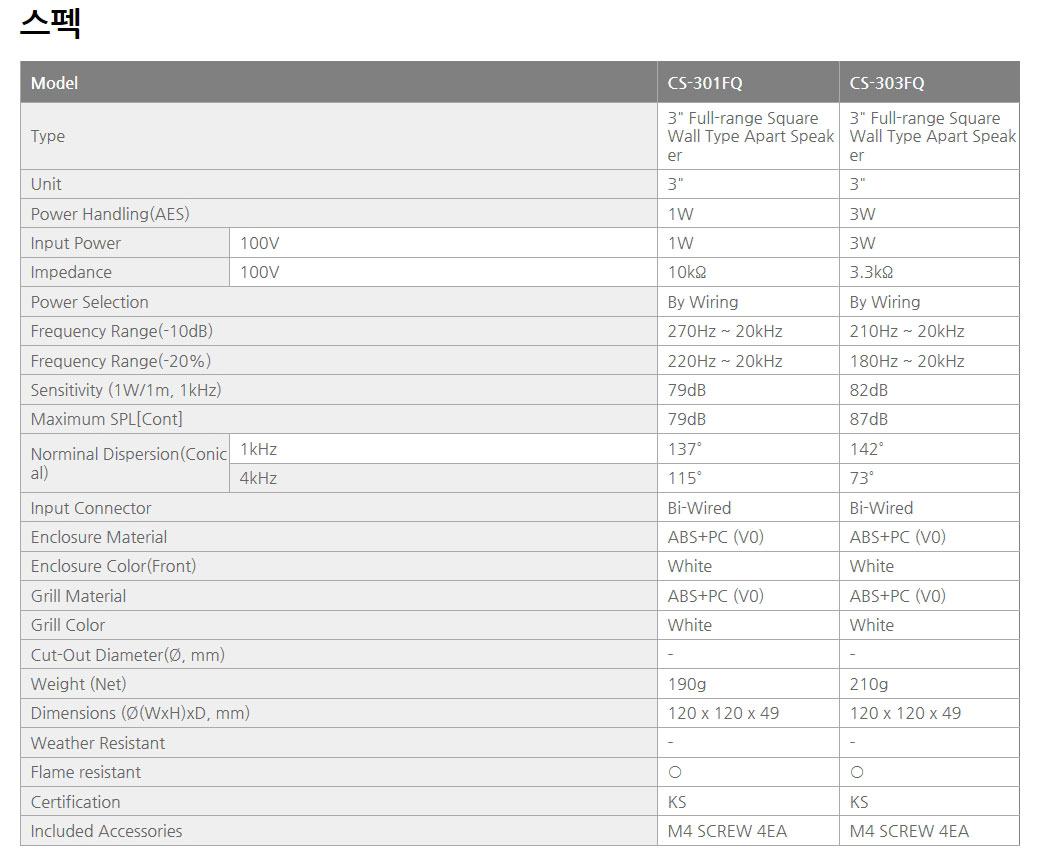The width and height of the screenshot is (1057, 849).
Task: Click the 10kΩ impedance value
Action: 692,272
